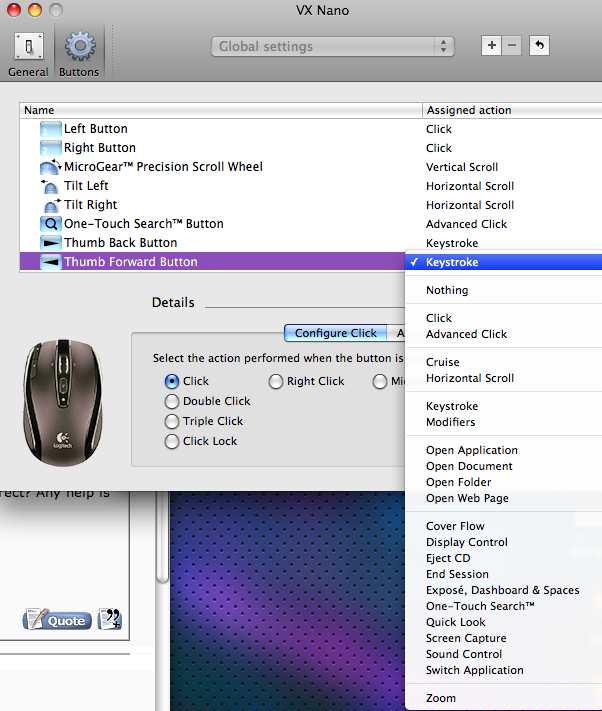Select the Thumb Back Button icon
Screen dimensions: 602x711
(x=50, y=243)
